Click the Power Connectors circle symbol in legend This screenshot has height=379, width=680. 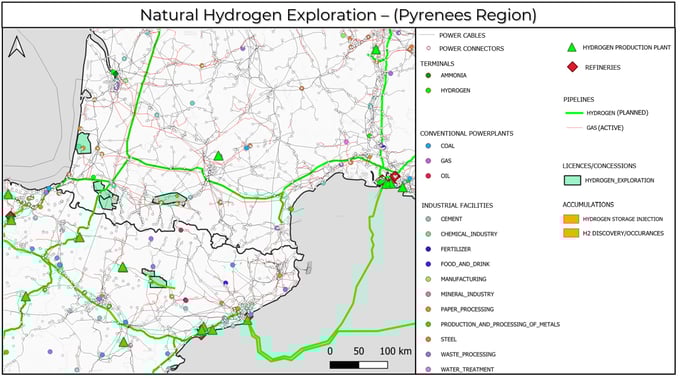428,49
